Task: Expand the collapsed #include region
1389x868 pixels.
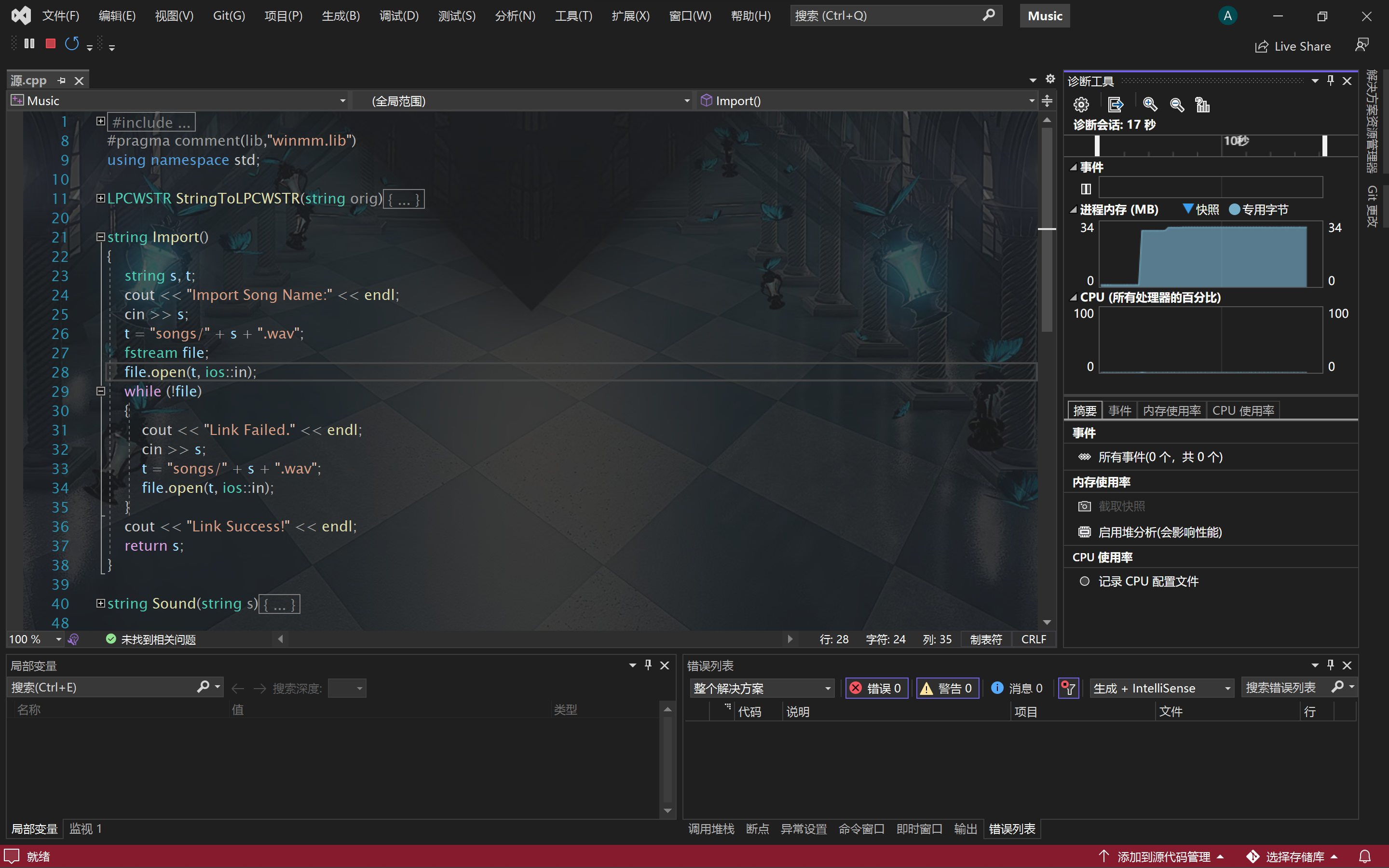Action: 100,121
